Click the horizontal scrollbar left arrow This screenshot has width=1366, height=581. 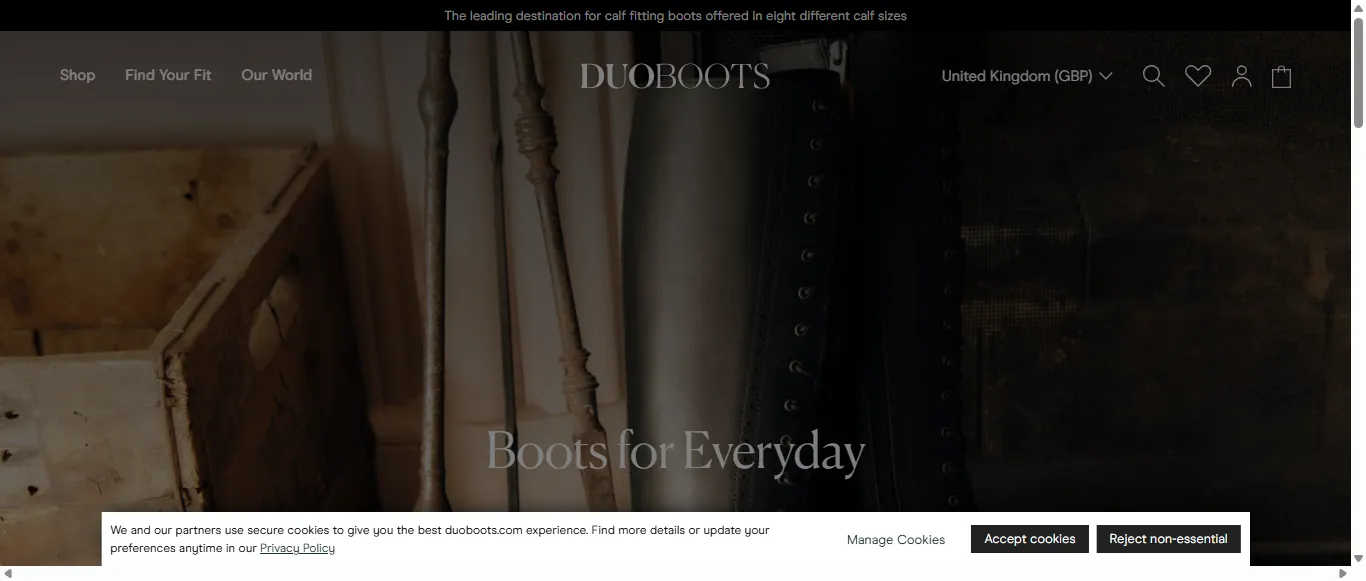click(x=7, y=574)
